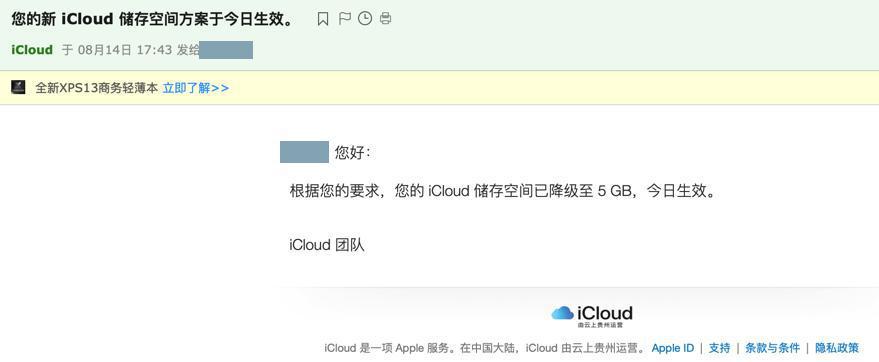Print the email with the printer icon
This screenshot has height=362, width=879.
385,18
